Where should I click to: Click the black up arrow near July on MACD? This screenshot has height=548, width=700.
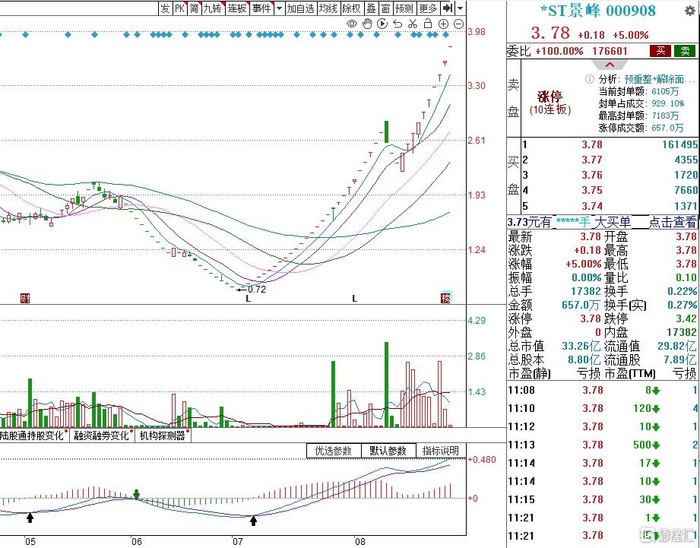(x=254, y=520)
